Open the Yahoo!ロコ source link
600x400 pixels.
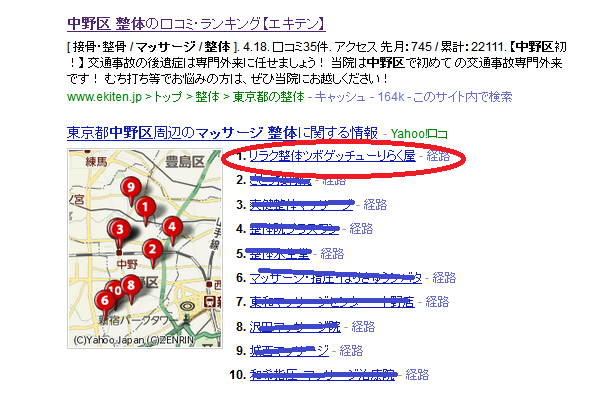pos(419,134)
